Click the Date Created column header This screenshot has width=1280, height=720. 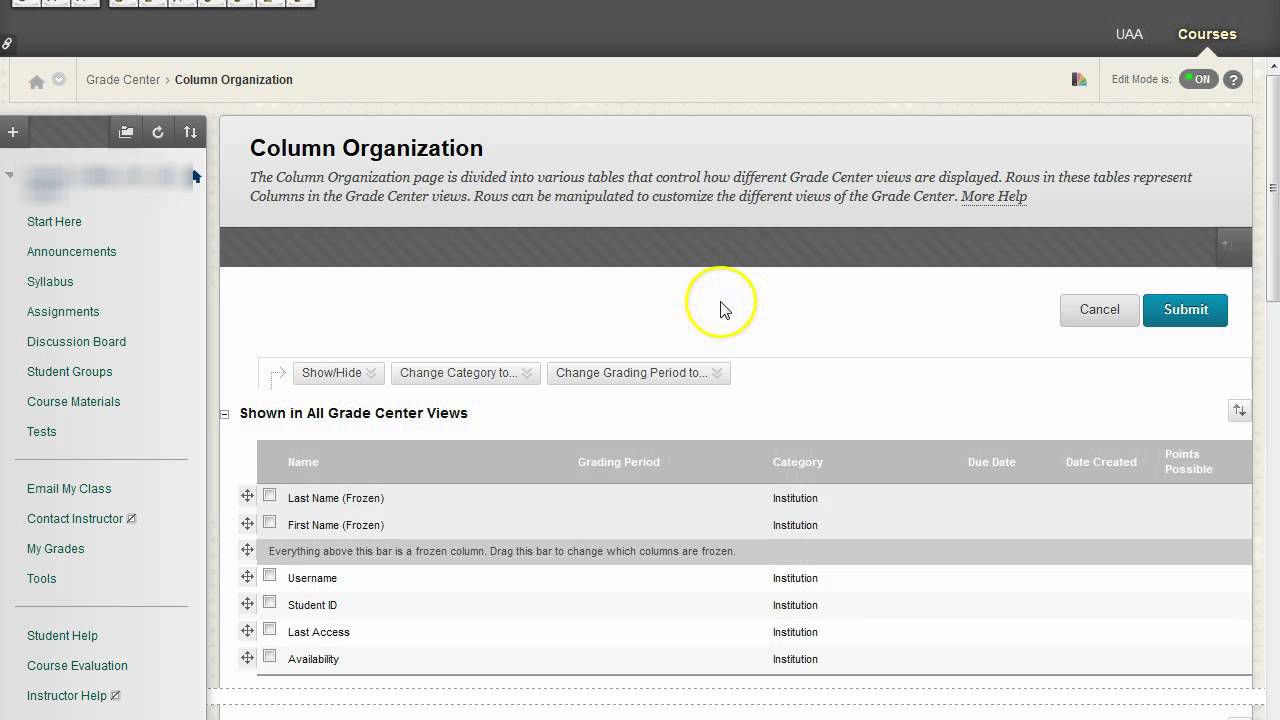coord(1101,462)
